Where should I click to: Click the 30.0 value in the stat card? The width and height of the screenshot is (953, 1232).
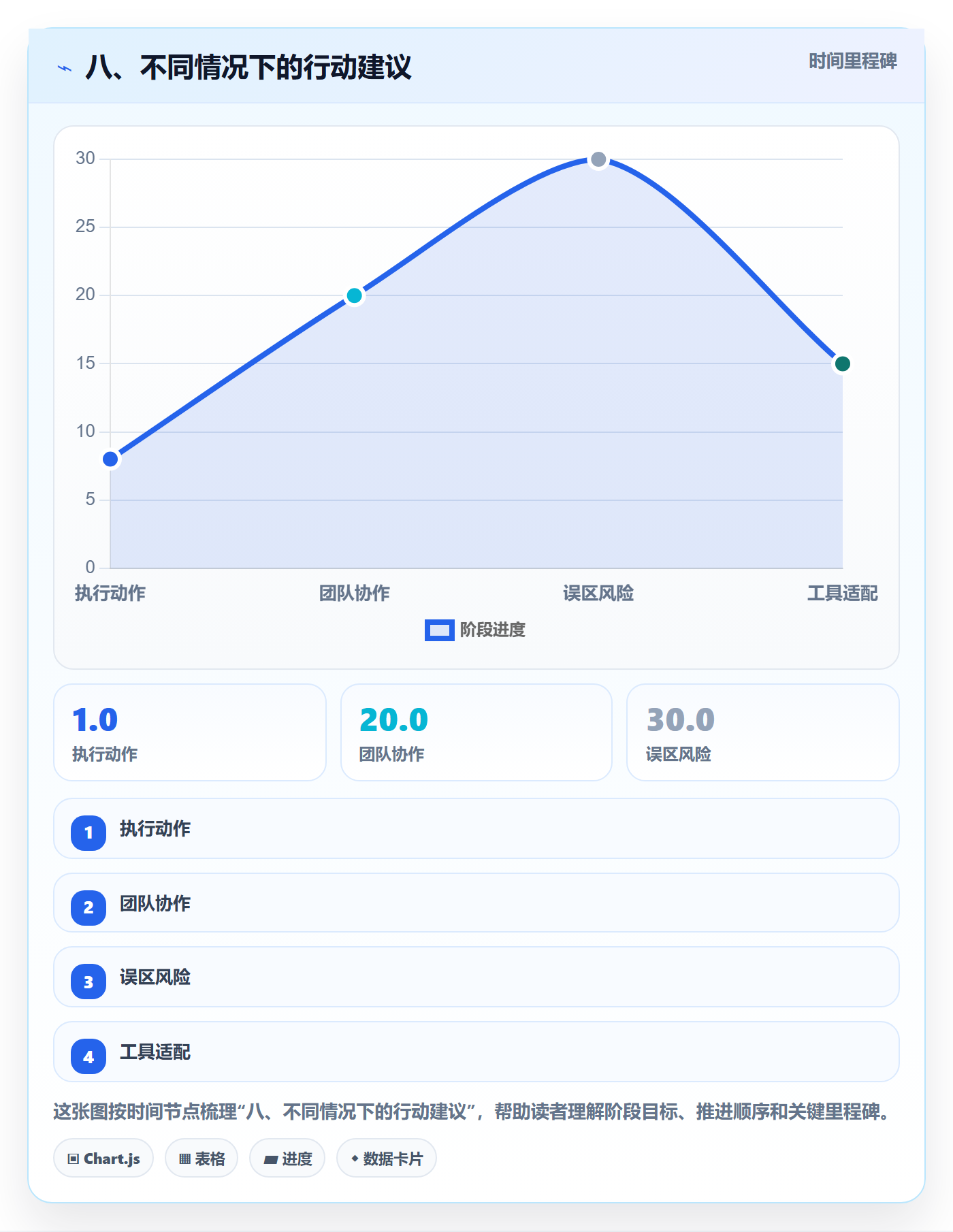(681, 719)
